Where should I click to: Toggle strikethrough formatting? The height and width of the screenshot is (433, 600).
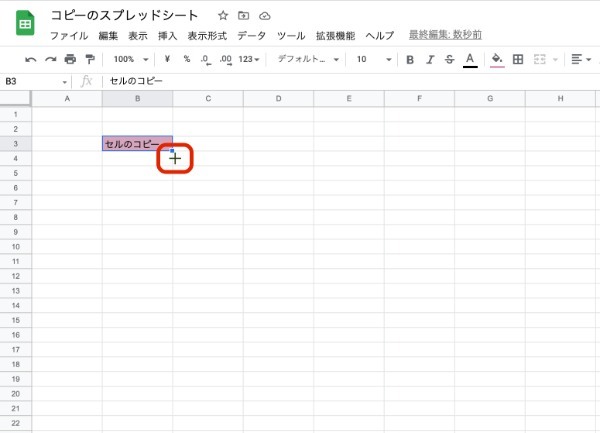pos(449,59)
